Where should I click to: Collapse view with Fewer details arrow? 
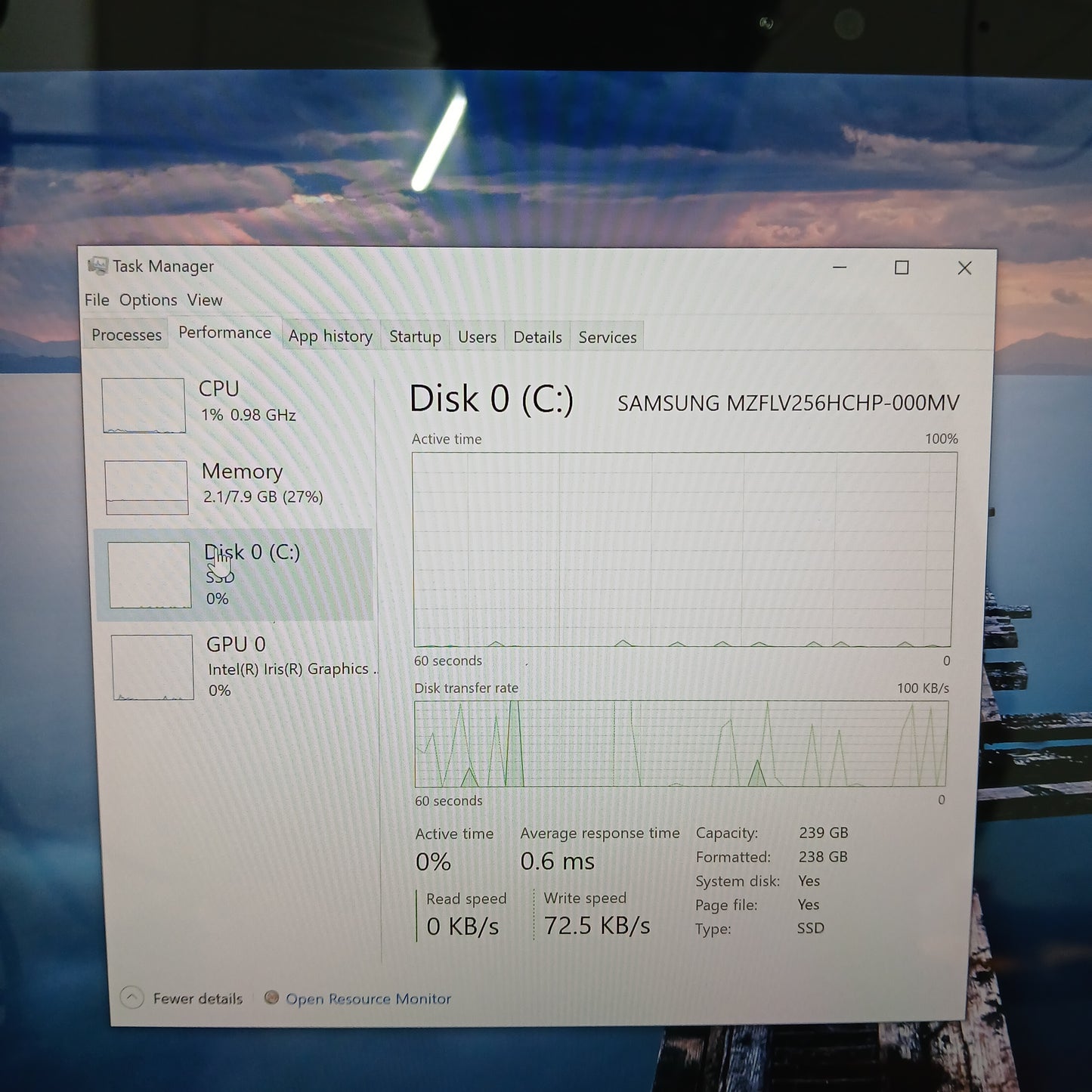tap(132, 998)
